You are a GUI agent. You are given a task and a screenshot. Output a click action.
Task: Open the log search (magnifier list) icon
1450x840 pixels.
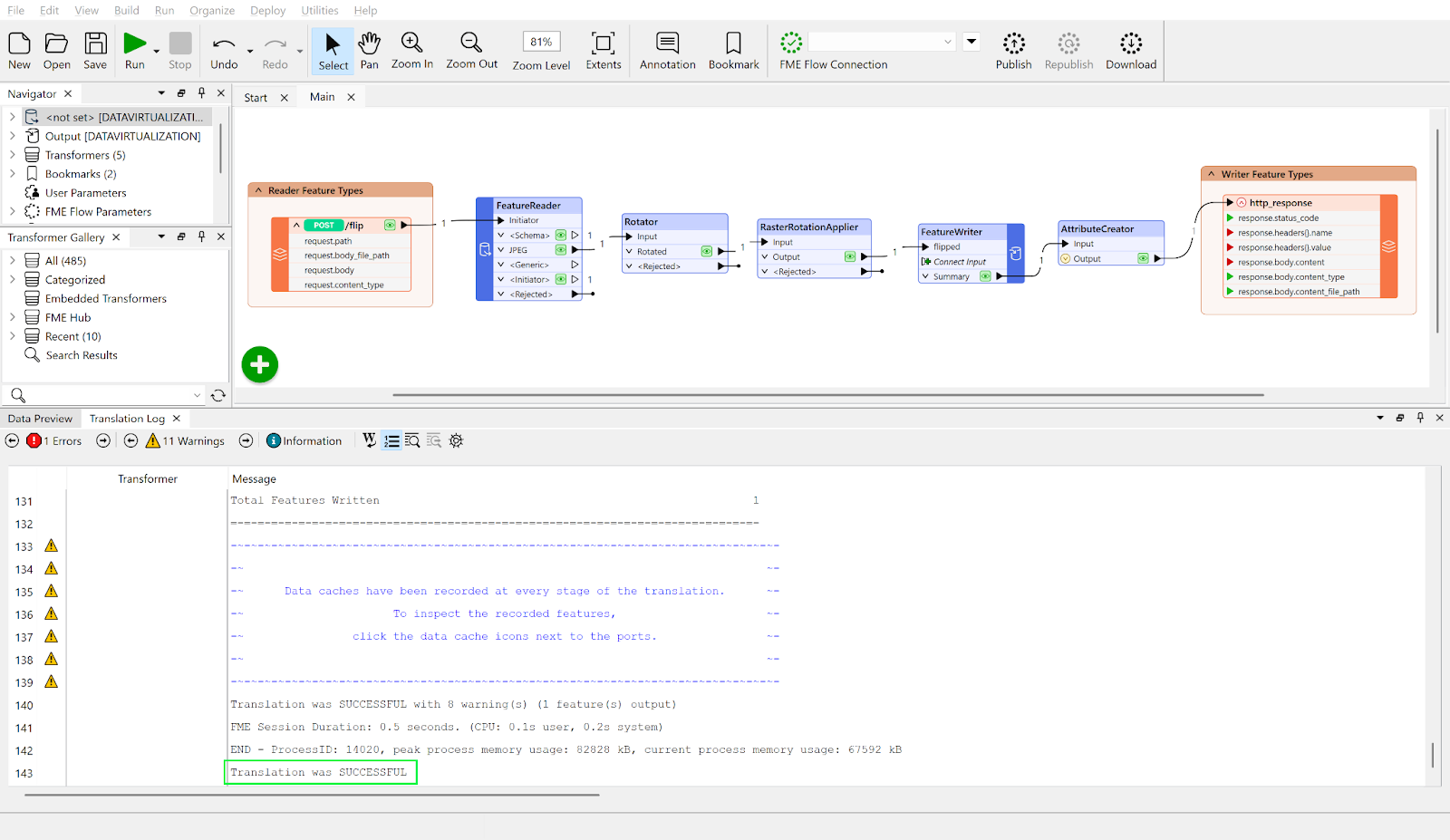coord(412,440)
